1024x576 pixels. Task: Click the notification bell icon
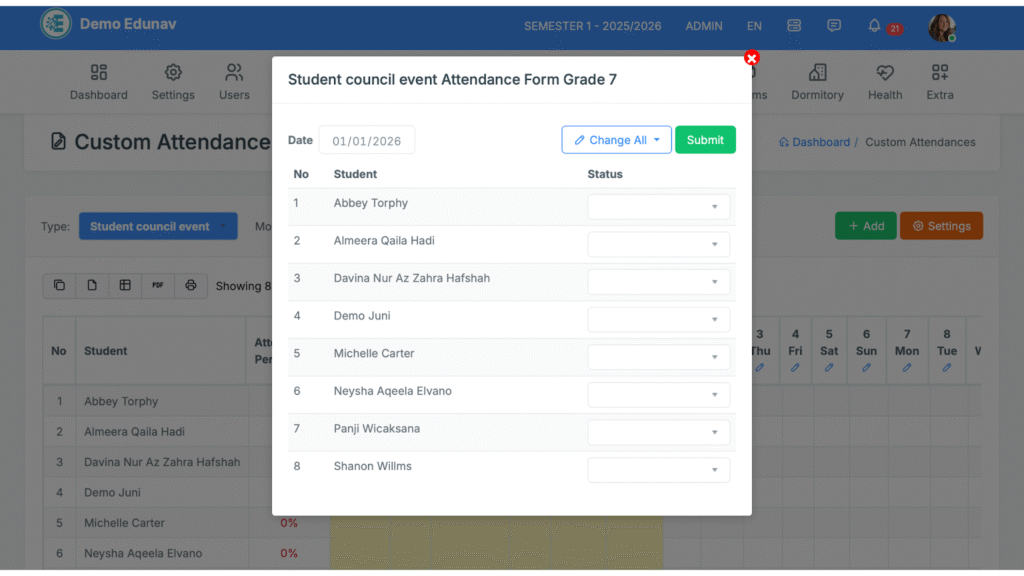[x=874, y=26]
